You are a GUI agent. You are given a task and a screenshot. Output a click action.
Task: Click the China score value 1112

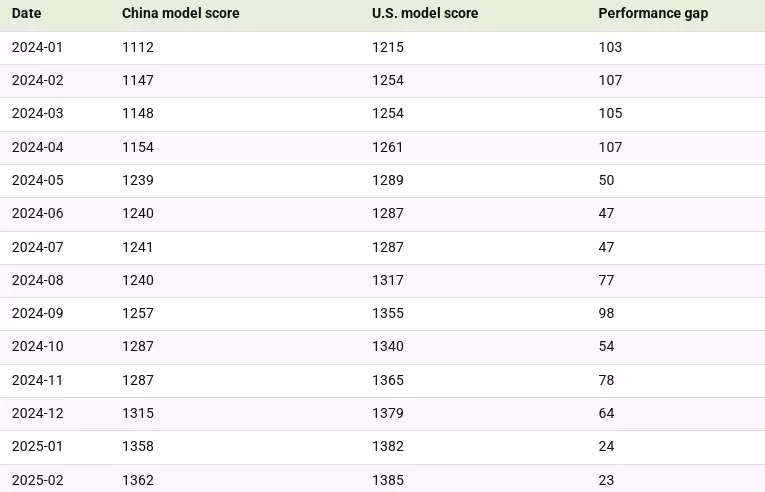click(138, 47)
